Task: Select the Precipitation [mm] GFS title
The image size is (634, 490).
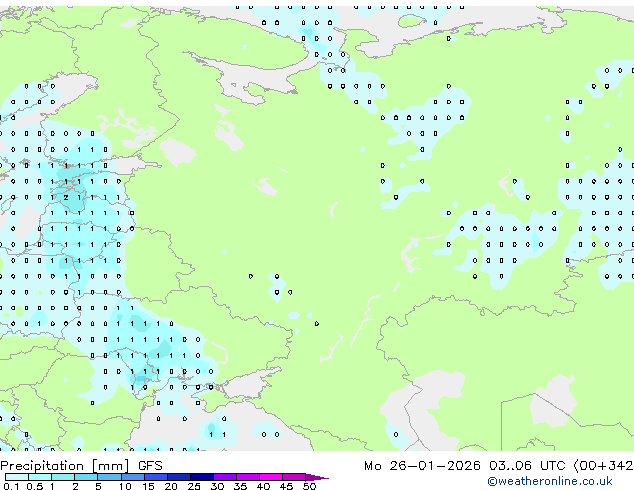Action: (81, 466)
